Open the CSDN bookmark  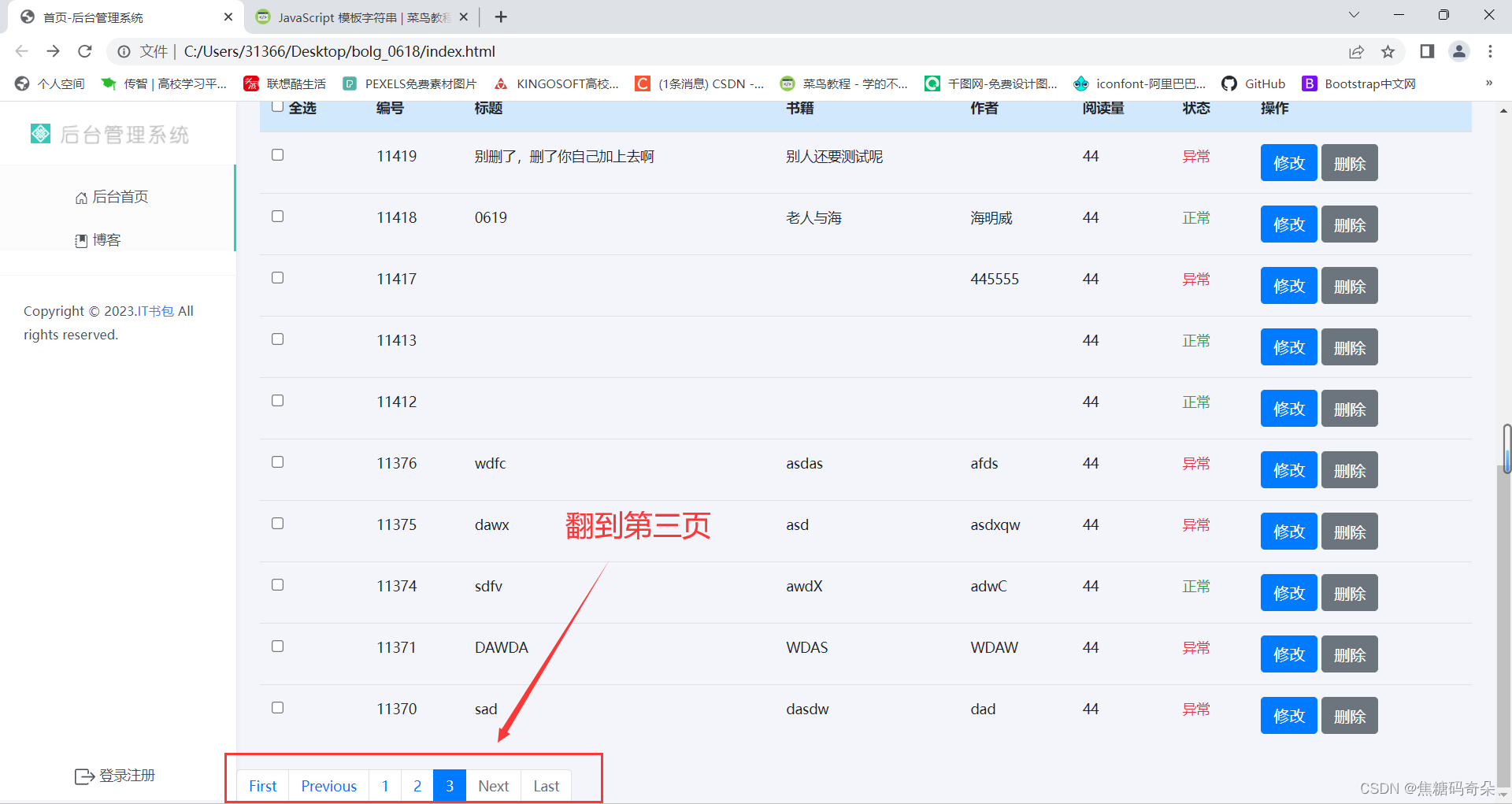click(699, 83)
